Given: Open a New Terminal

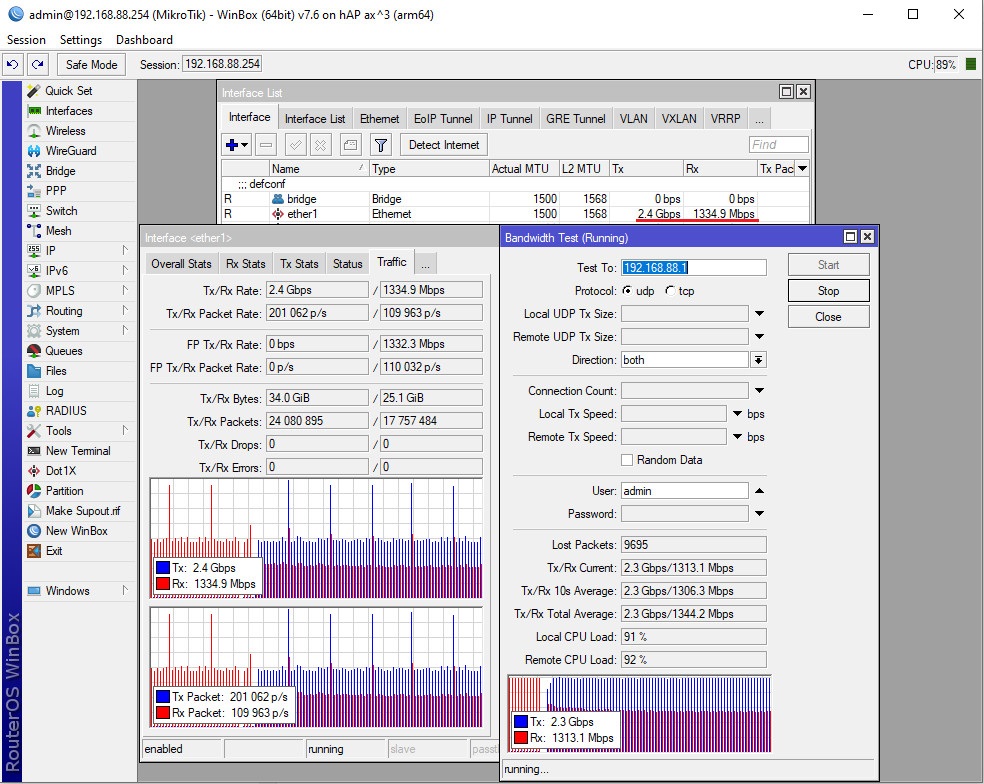Looking at the screenshot, I should (x=78, y=451).
